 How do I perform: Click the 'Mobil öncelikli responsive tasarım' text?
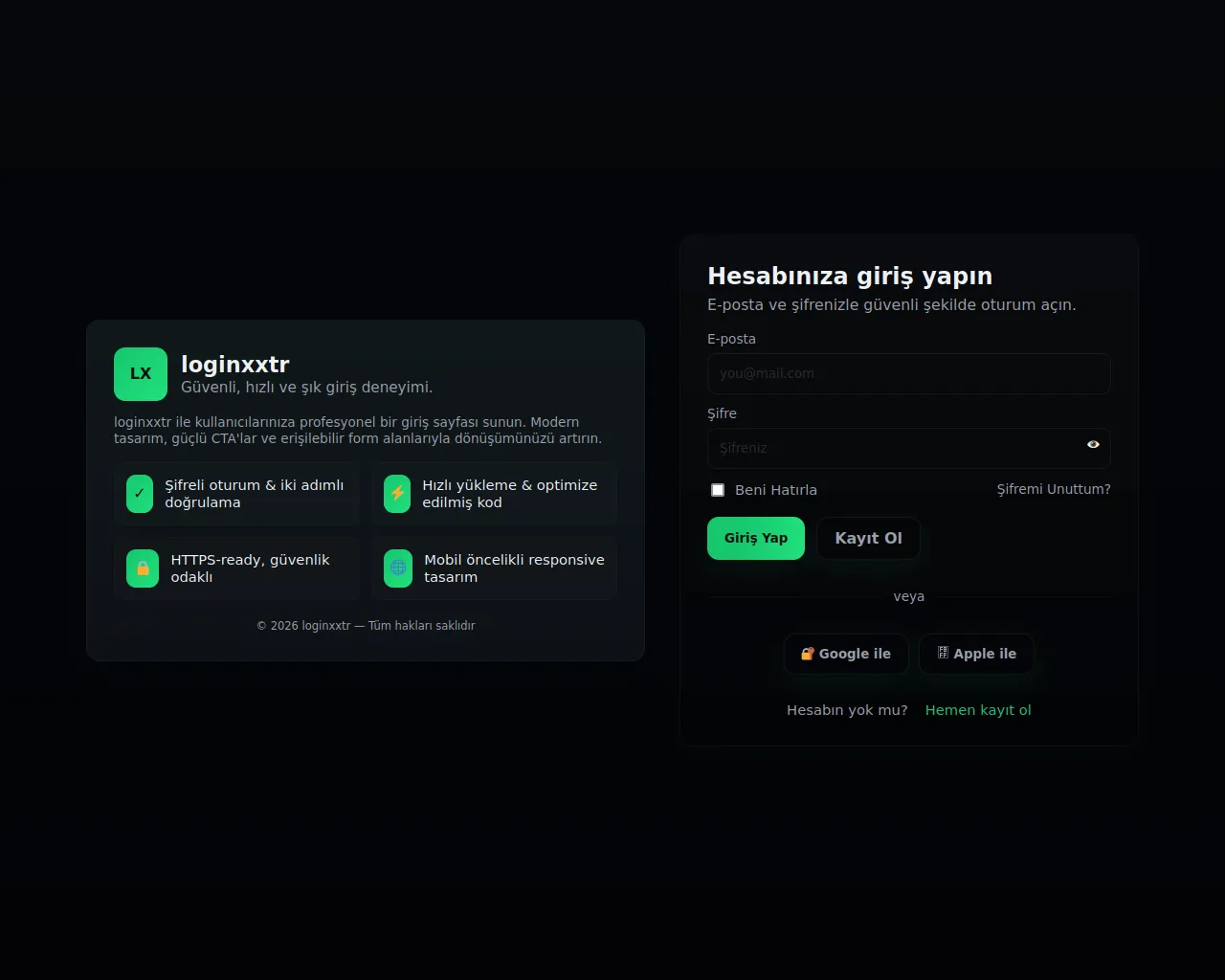(514, 568)
